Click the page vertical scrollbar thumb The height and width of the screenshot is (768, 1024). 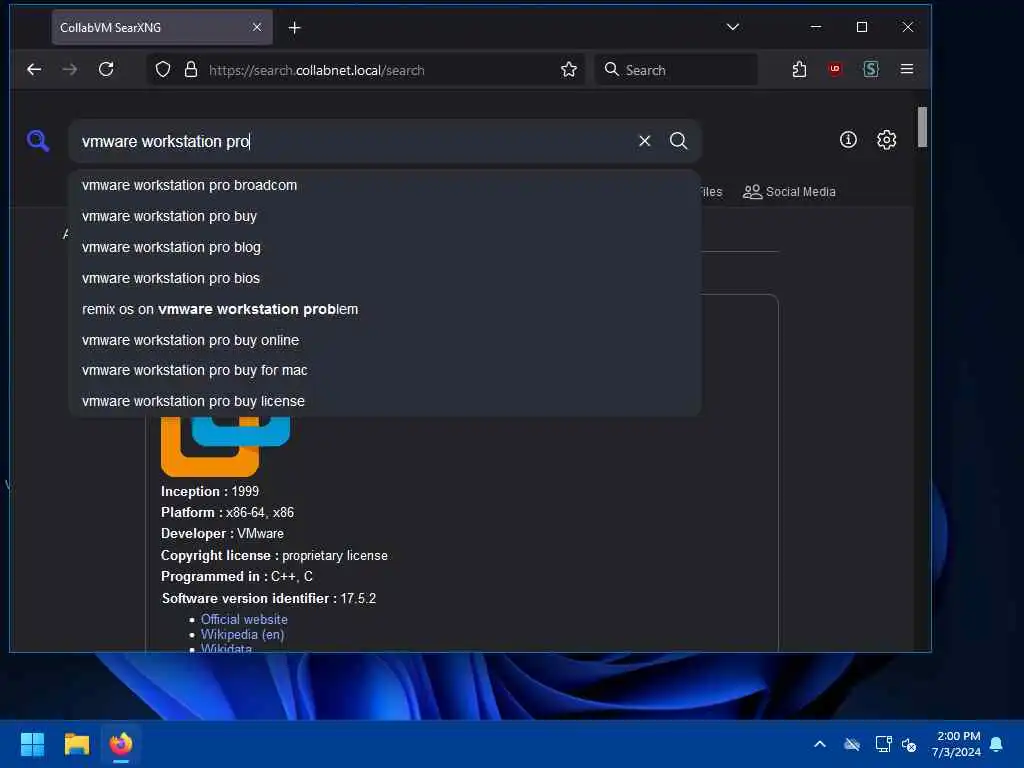coord(922,127)
